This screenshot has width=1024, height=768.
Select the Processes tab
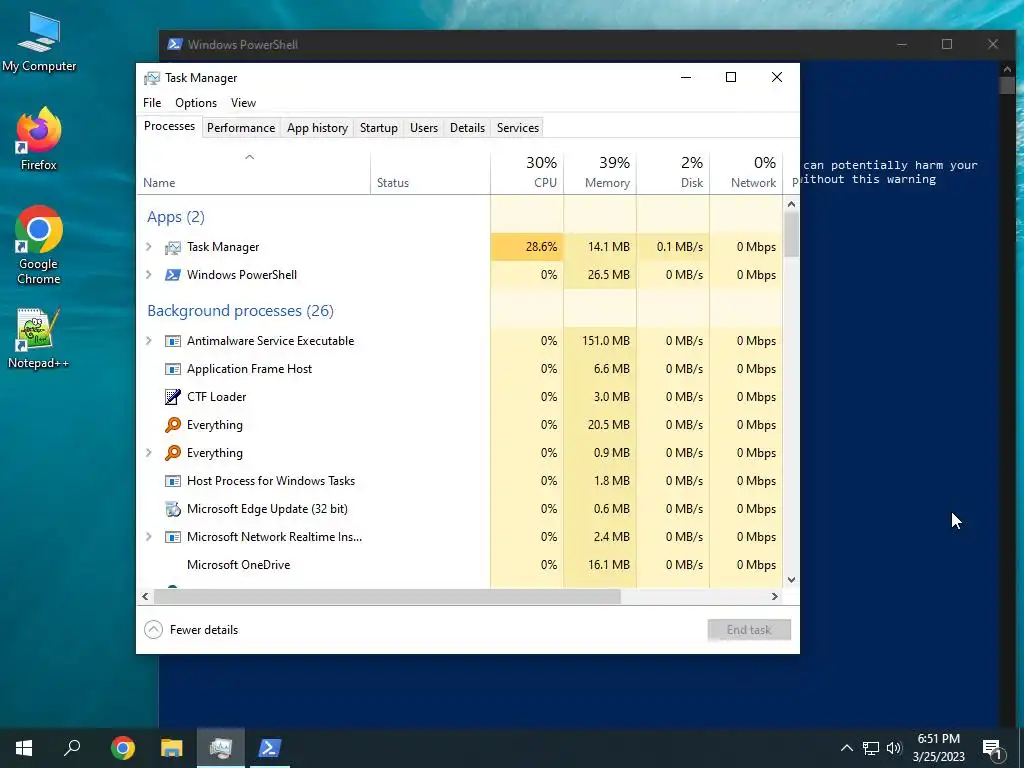click(x=169, y=126)
